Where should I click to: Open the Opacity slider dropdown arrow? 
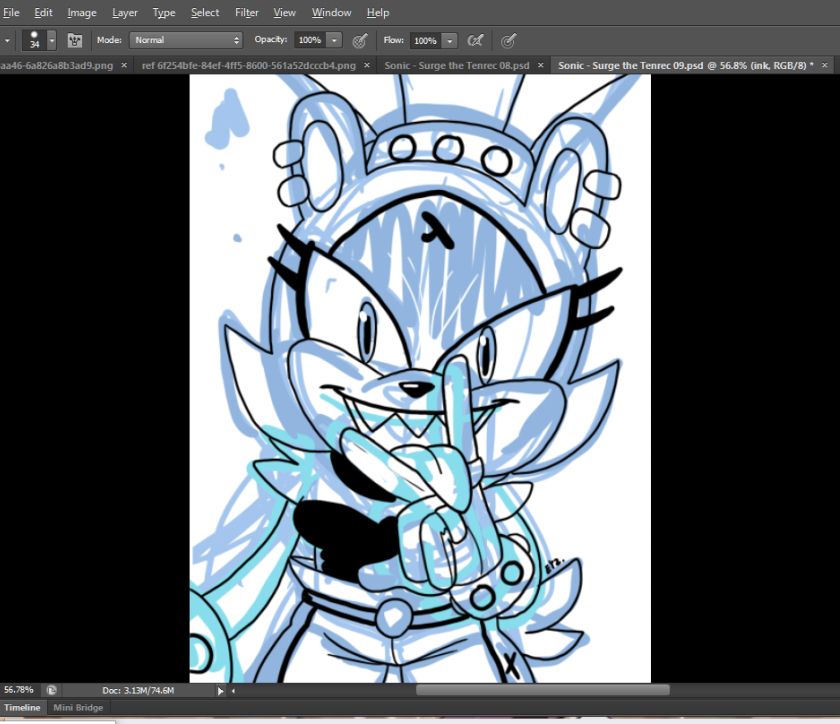pos(334,40)
